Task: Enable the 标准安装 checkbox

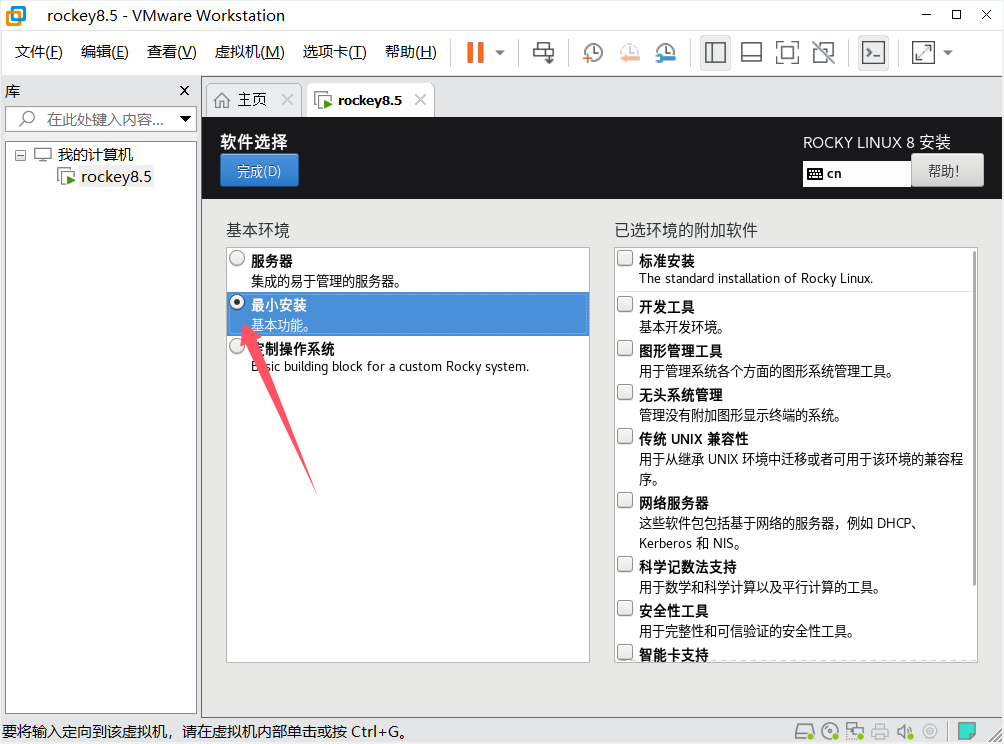Action: 625,258
